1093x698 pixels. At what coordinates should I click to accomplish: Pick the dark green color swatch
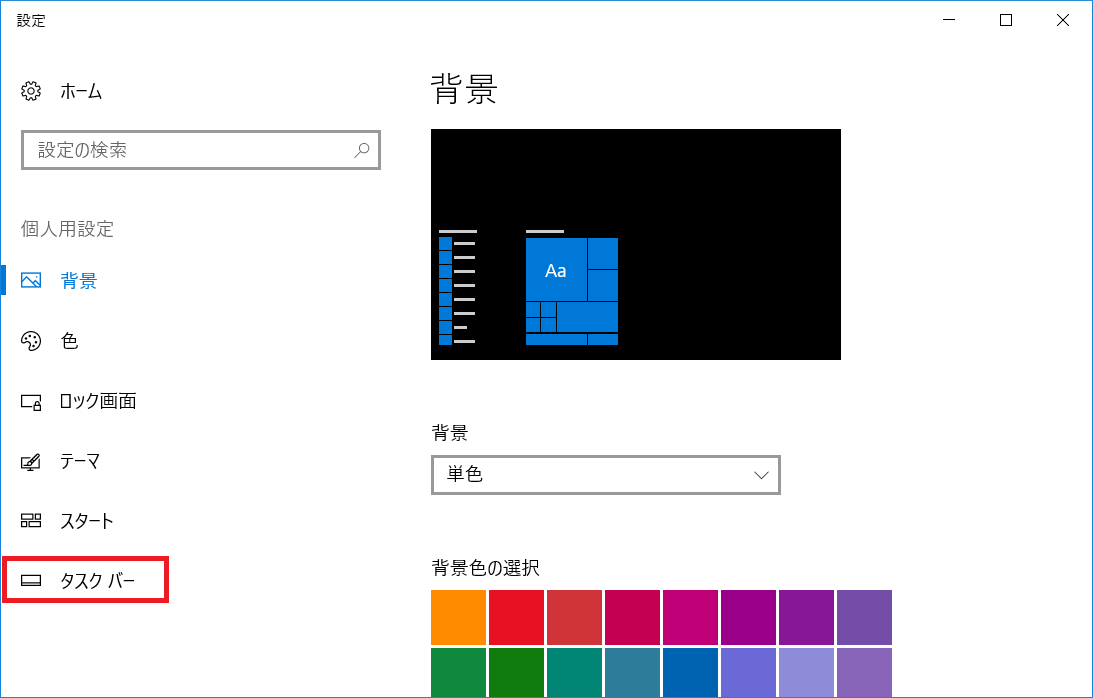coord(516,672)
